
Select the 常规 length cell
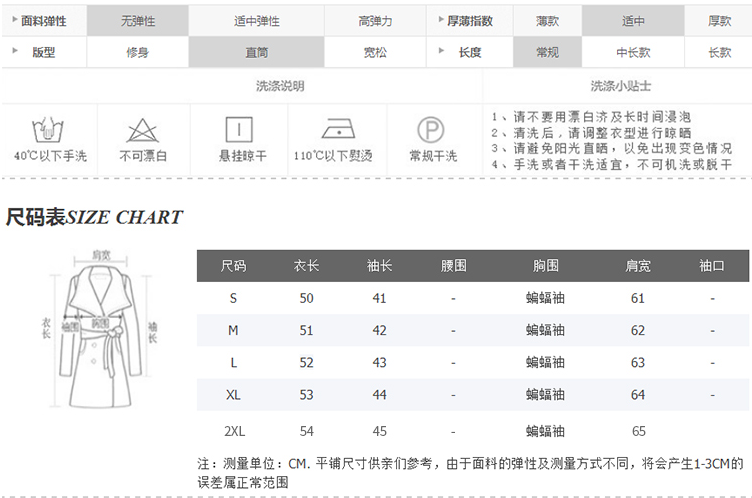click(x=547, y=52)
